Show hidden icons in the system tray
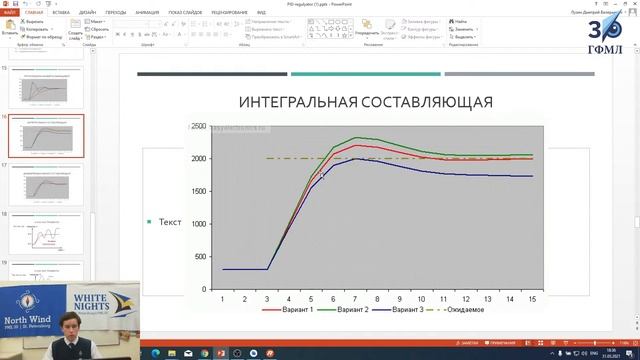640x360 pixels. click(552, 353)
